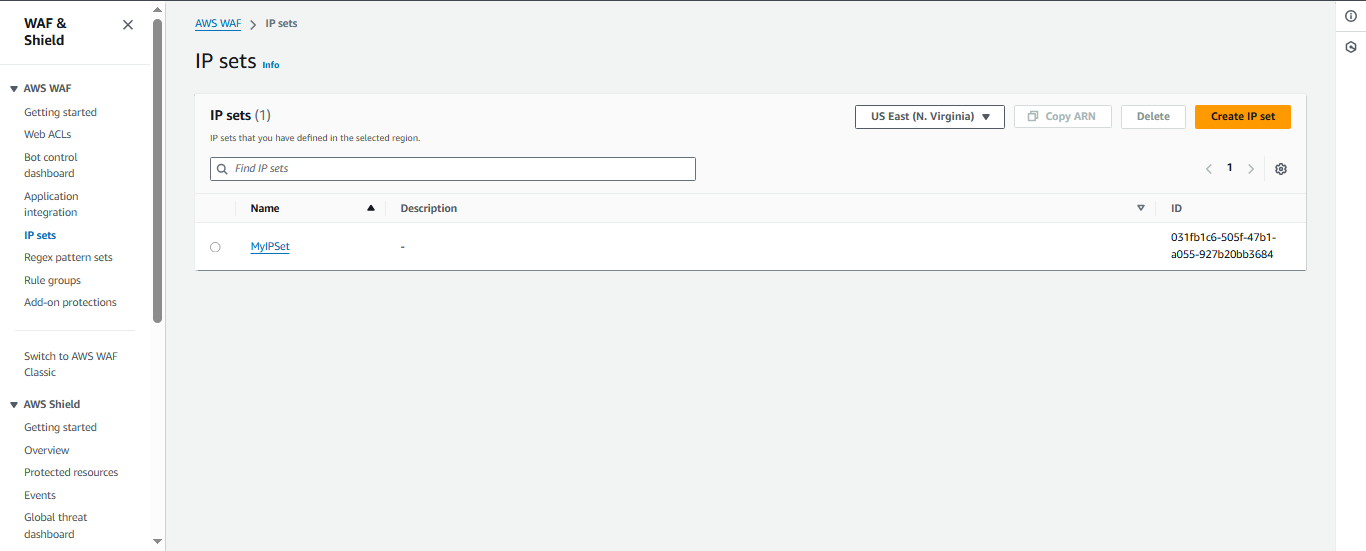Collapse the AWS Shield navigation section
This screenshot has height=551, width=1366.
click(14, 405)
